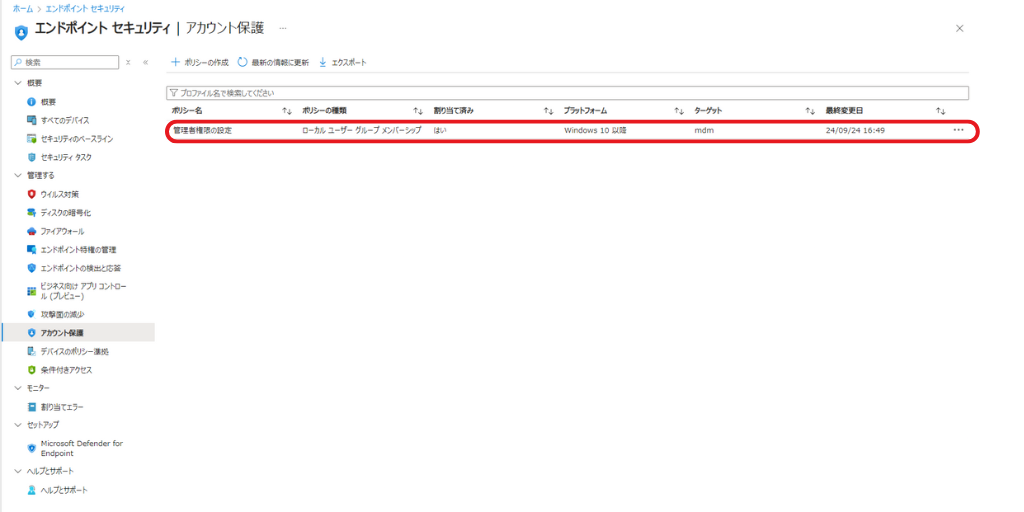Focus the sidebar 検索 field

pos(65,62)
